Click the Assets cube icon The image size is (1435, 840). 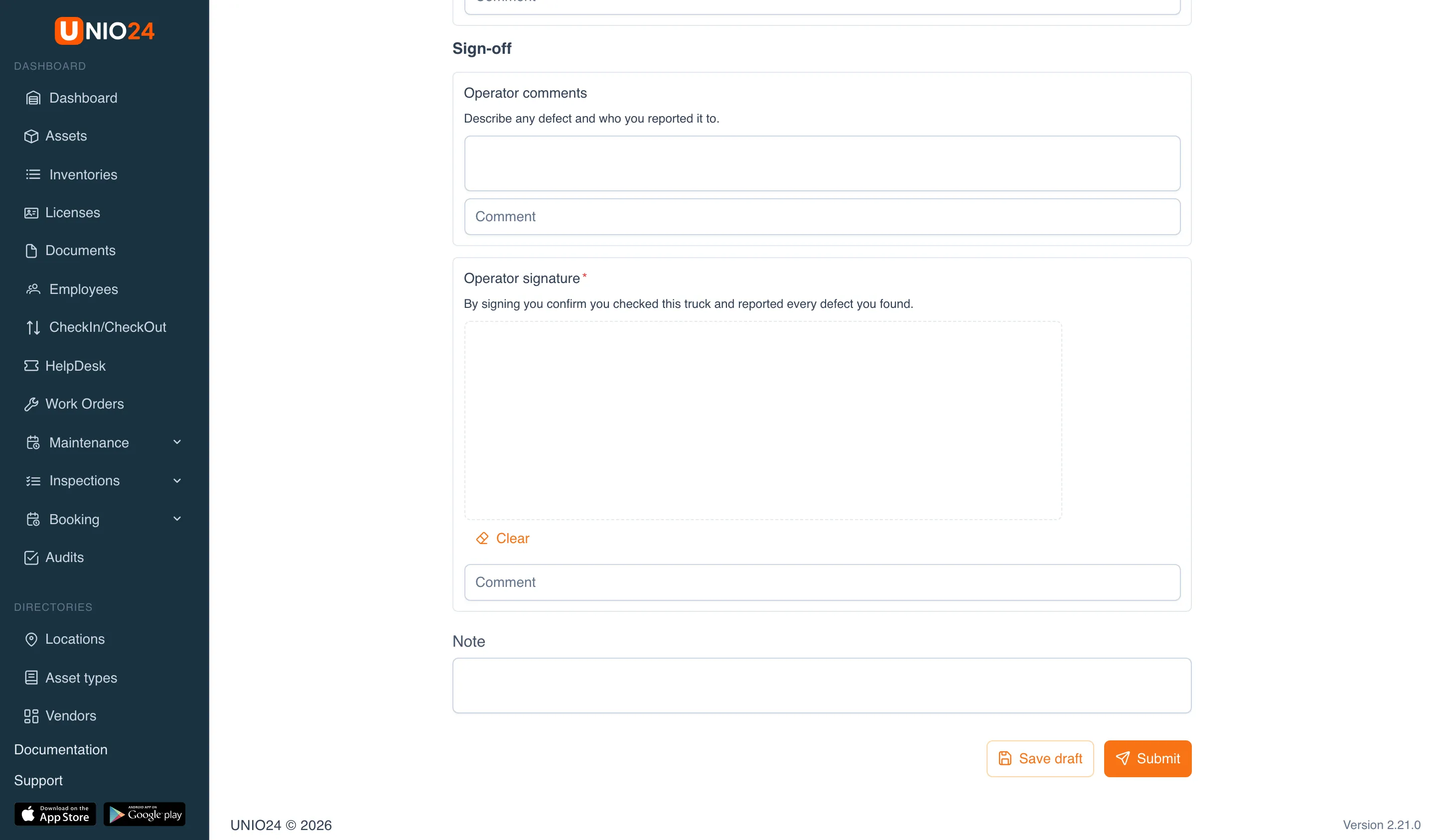31,136
